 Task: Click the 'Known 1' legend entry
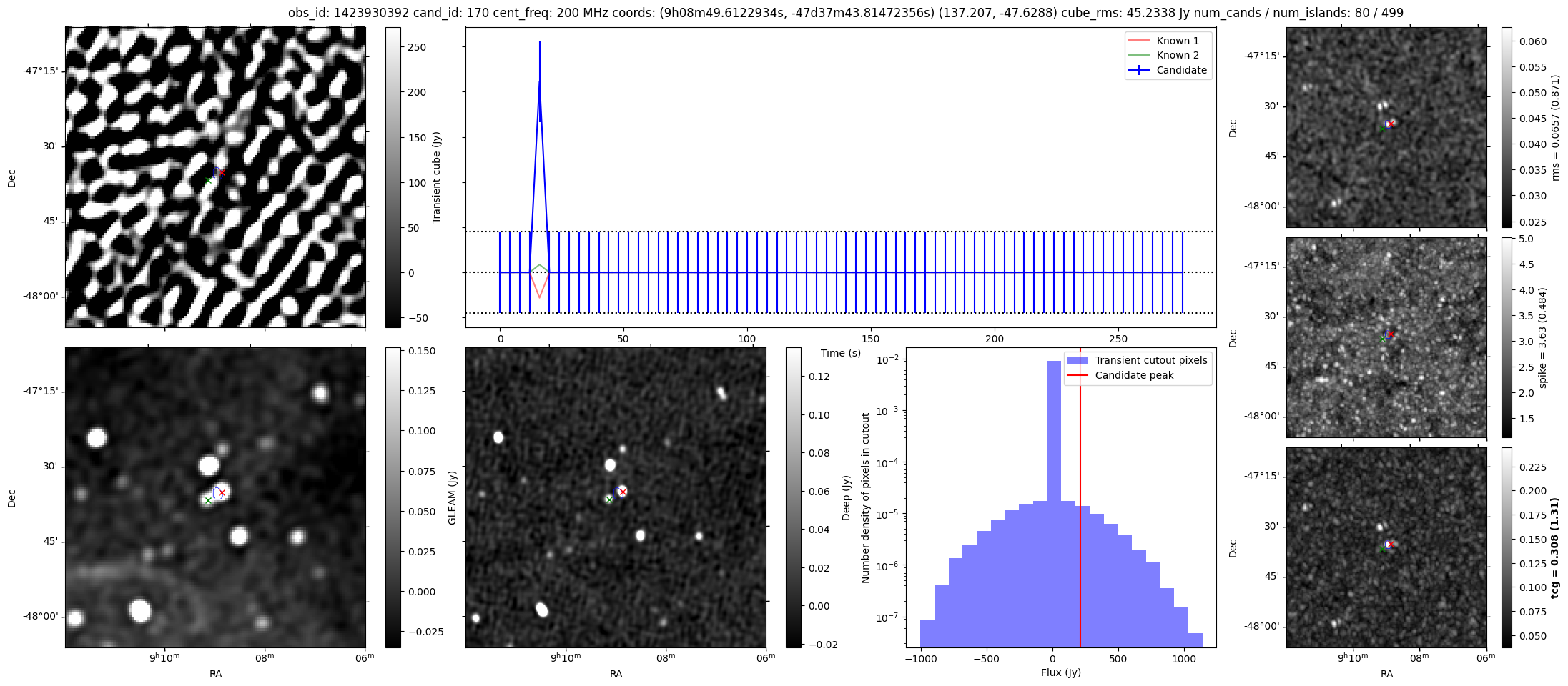pos(1177,41)
